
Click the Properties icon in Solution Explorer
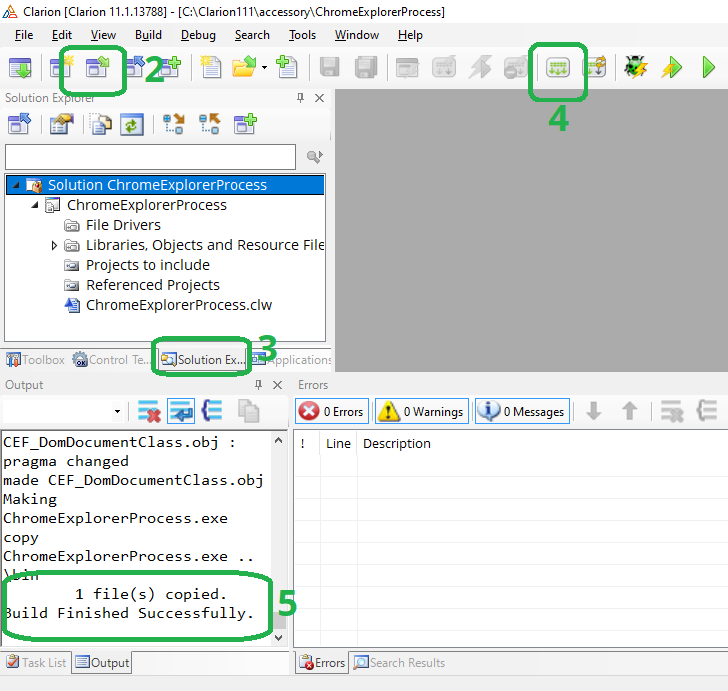coord(62,125)
